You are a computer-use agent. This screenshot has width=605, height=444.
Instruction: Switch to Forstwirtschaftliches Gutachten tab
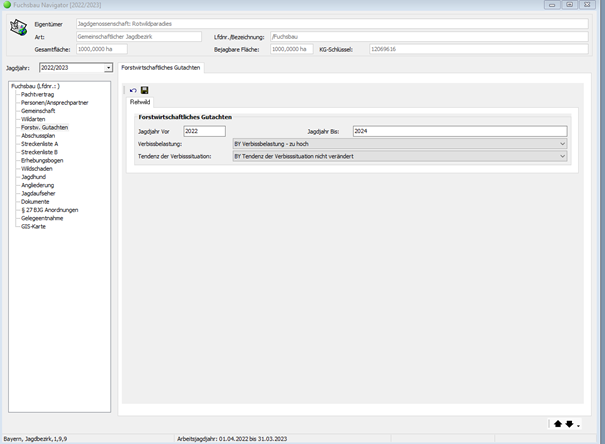click(161, 67)
